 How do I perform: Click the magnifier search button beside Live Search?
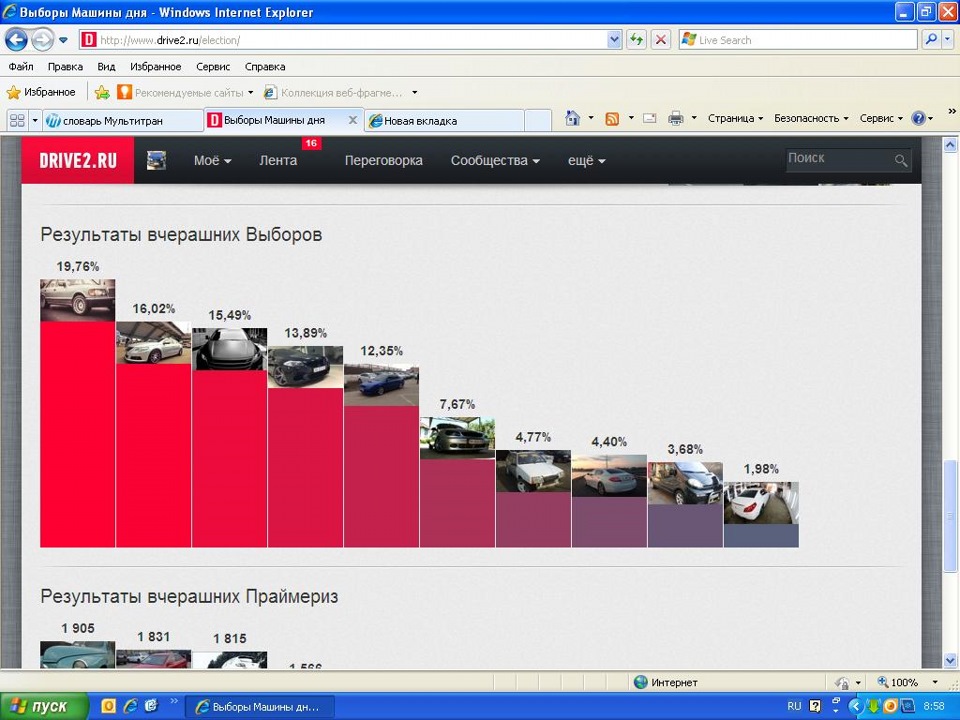tap(931, 40)
